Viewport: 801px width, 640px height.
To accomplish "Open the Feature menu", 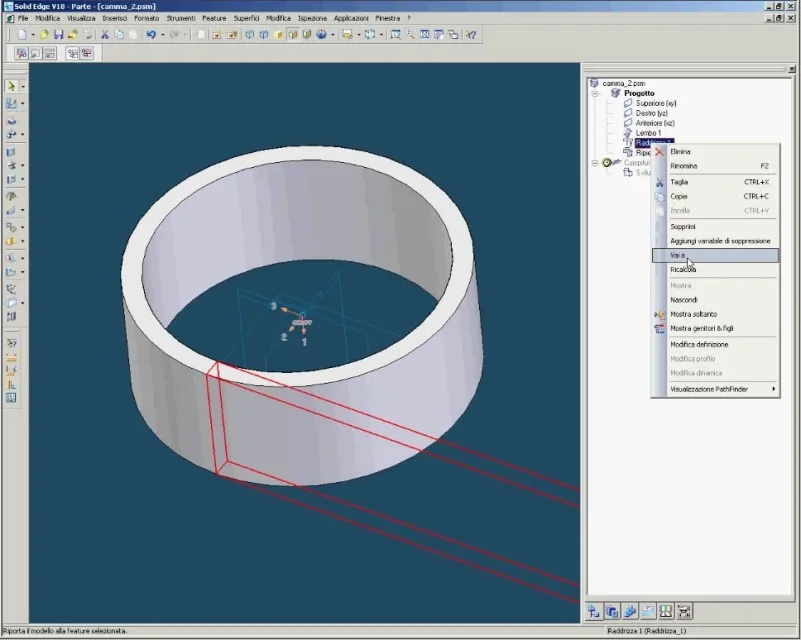I will (x=214, y=18).
